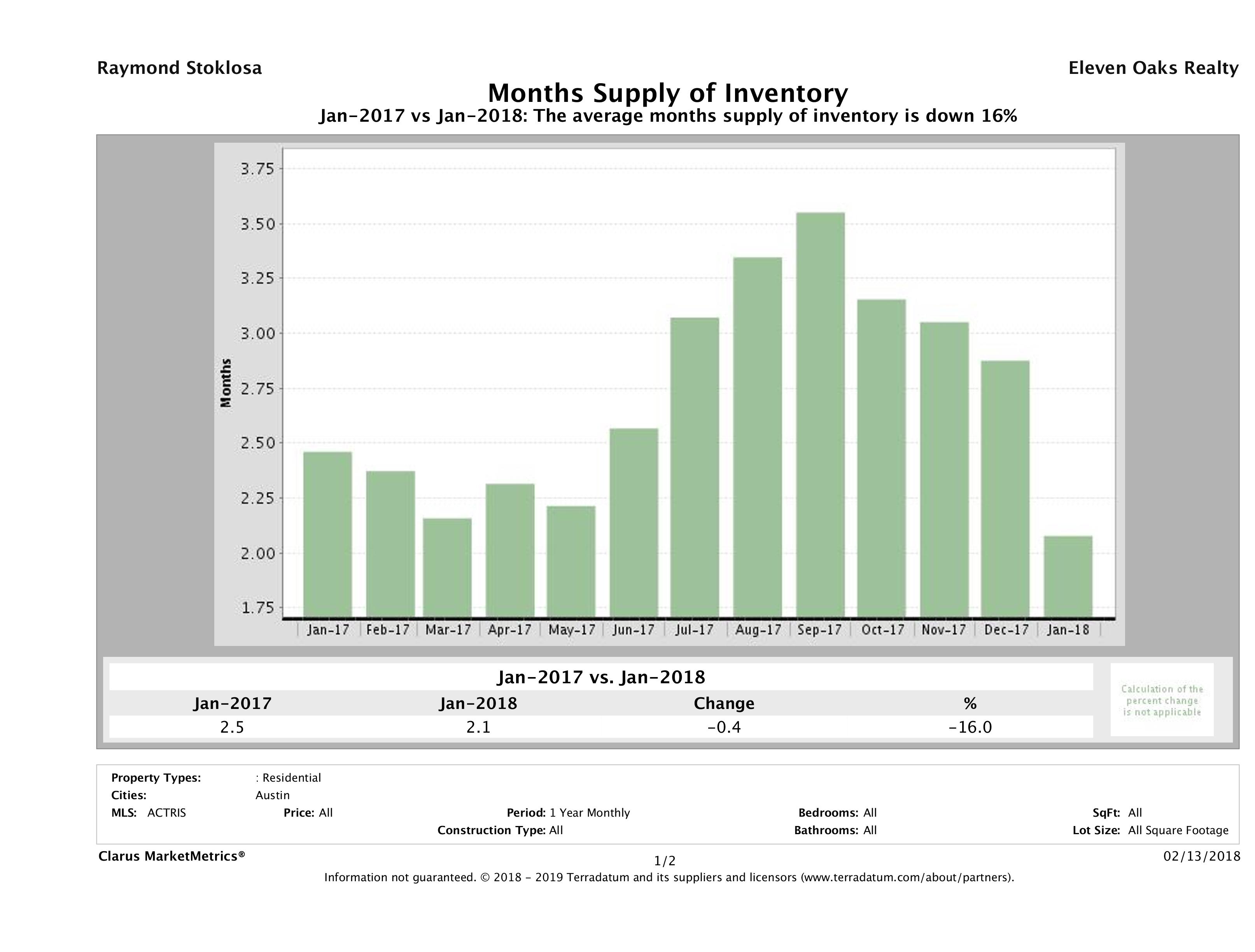The width and height of the screenshot is (1255, 952).
Task: Click the Raymond Stoklosa name header
Action: [179, 68]
